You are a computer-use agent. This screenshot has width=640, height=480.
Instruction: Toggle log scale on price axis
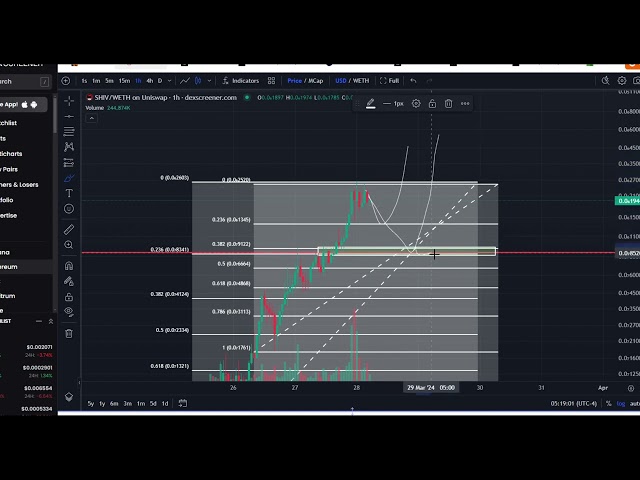pos(620,403)
